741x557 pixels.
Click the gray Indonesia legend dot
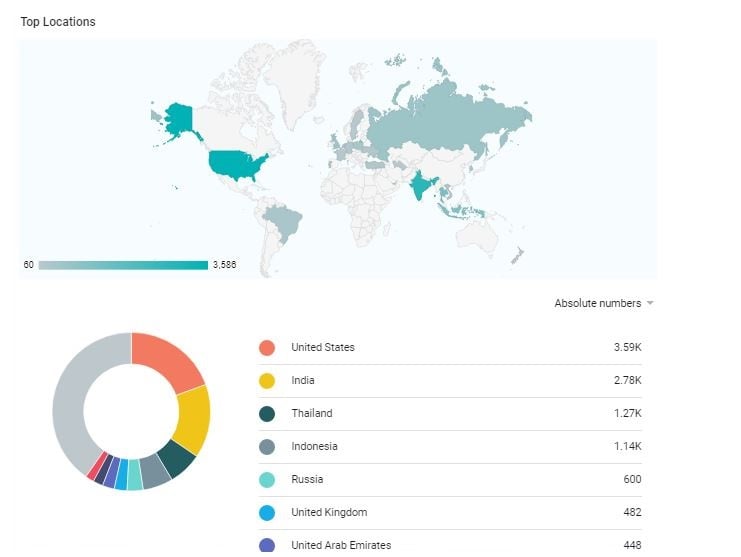pos(267,447)
